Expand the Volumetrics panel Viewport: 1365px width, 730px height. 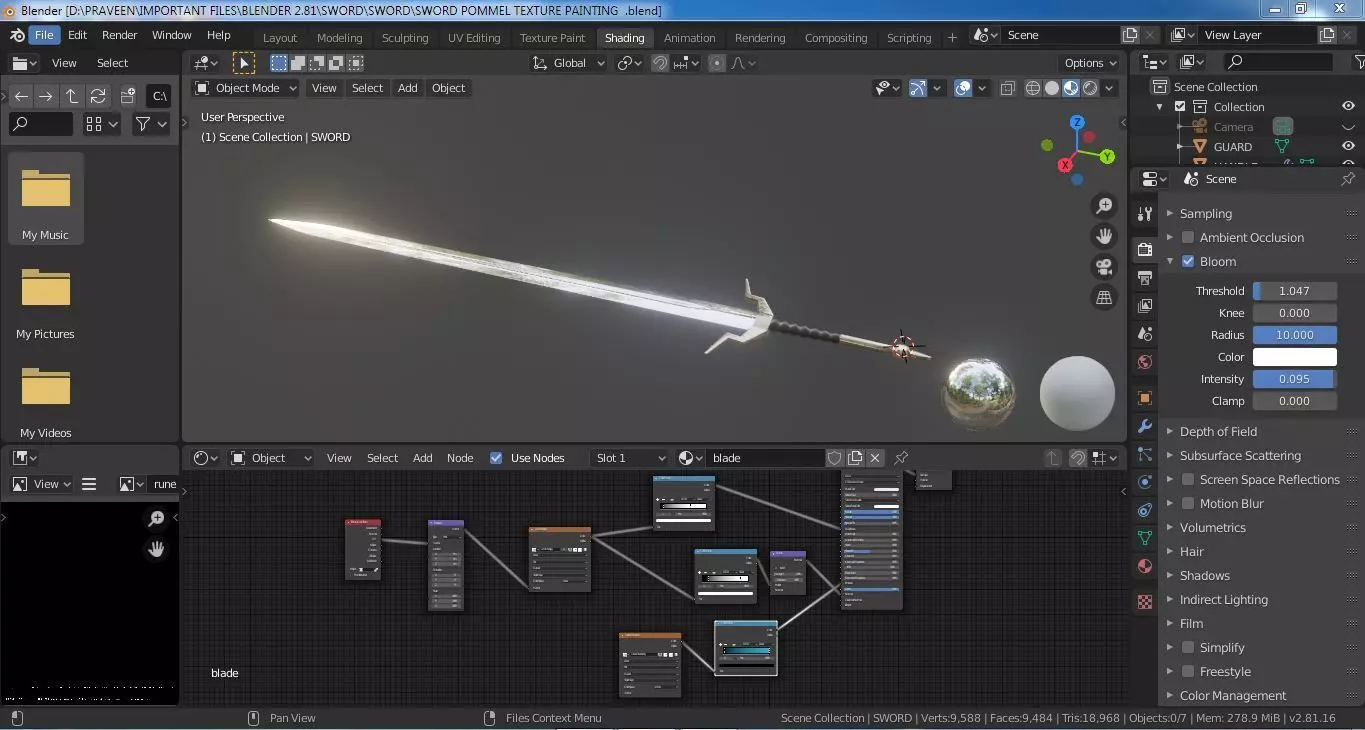click(x=1212, y=528)
